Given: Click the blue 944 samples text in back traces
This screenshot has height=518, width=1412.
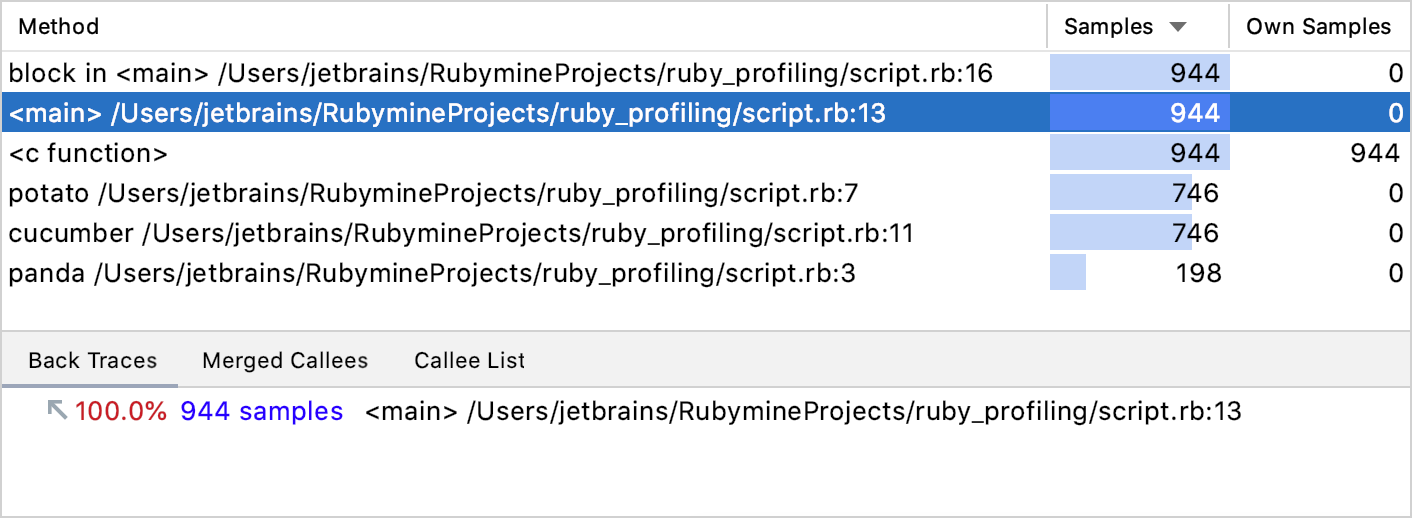Looking at the screenshot, I should click(262, 411).
